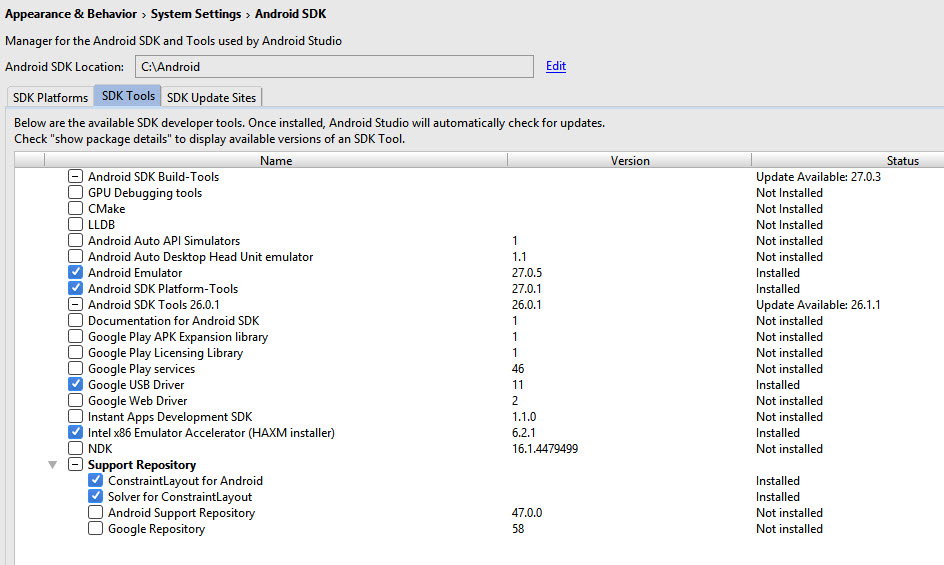Viewport: 944px width, 565px height.
Task: Collapse the Support Repository tree node
Action: point(53,465)
